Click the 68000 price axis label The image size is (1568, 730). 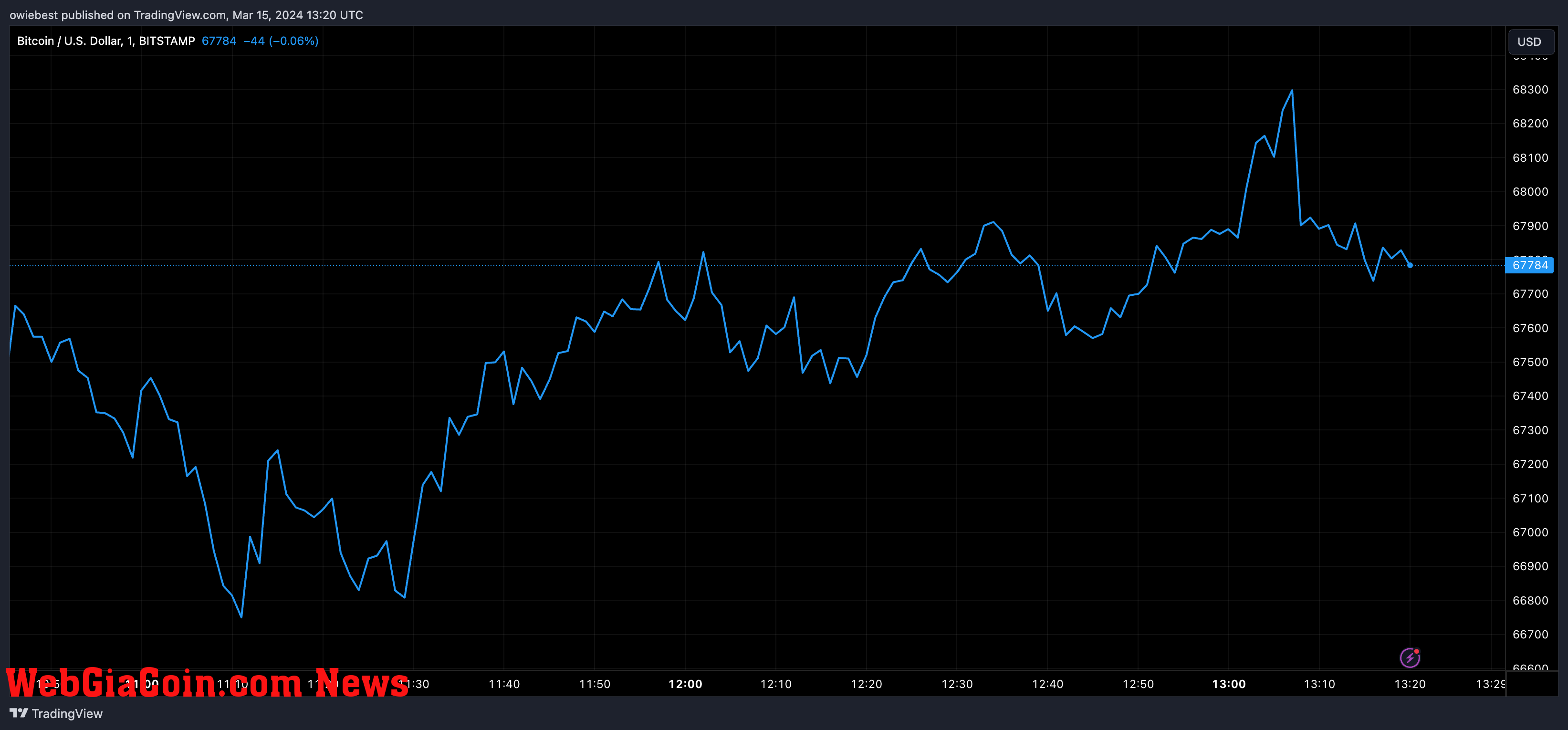(1530, 192)
